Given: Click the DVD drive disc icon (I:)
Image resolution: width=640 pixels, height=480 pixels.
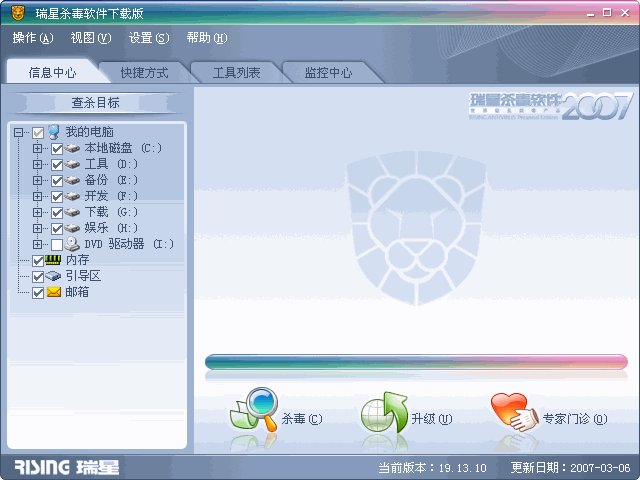Looking at the screenshot, I should [72, 244].
